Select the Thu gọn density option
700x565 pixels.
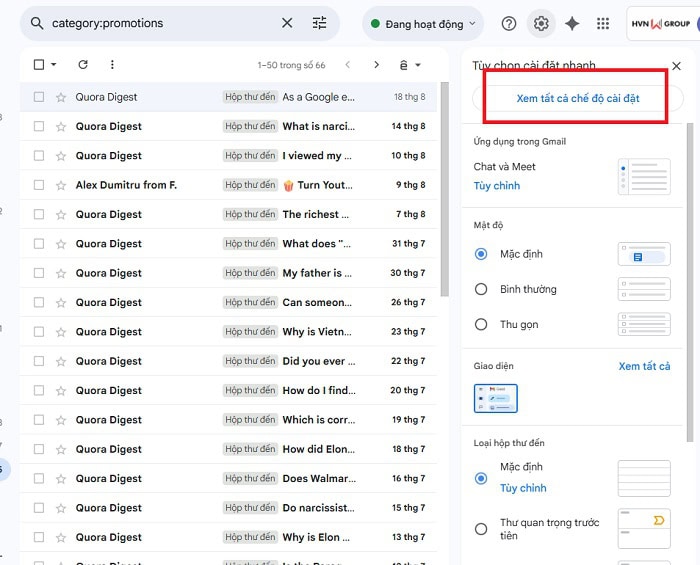click(x=481, y=324)
